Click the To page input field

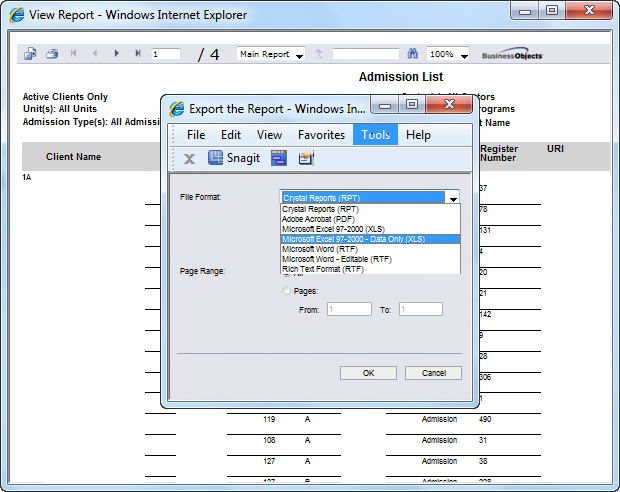click(x=421, y=309)
